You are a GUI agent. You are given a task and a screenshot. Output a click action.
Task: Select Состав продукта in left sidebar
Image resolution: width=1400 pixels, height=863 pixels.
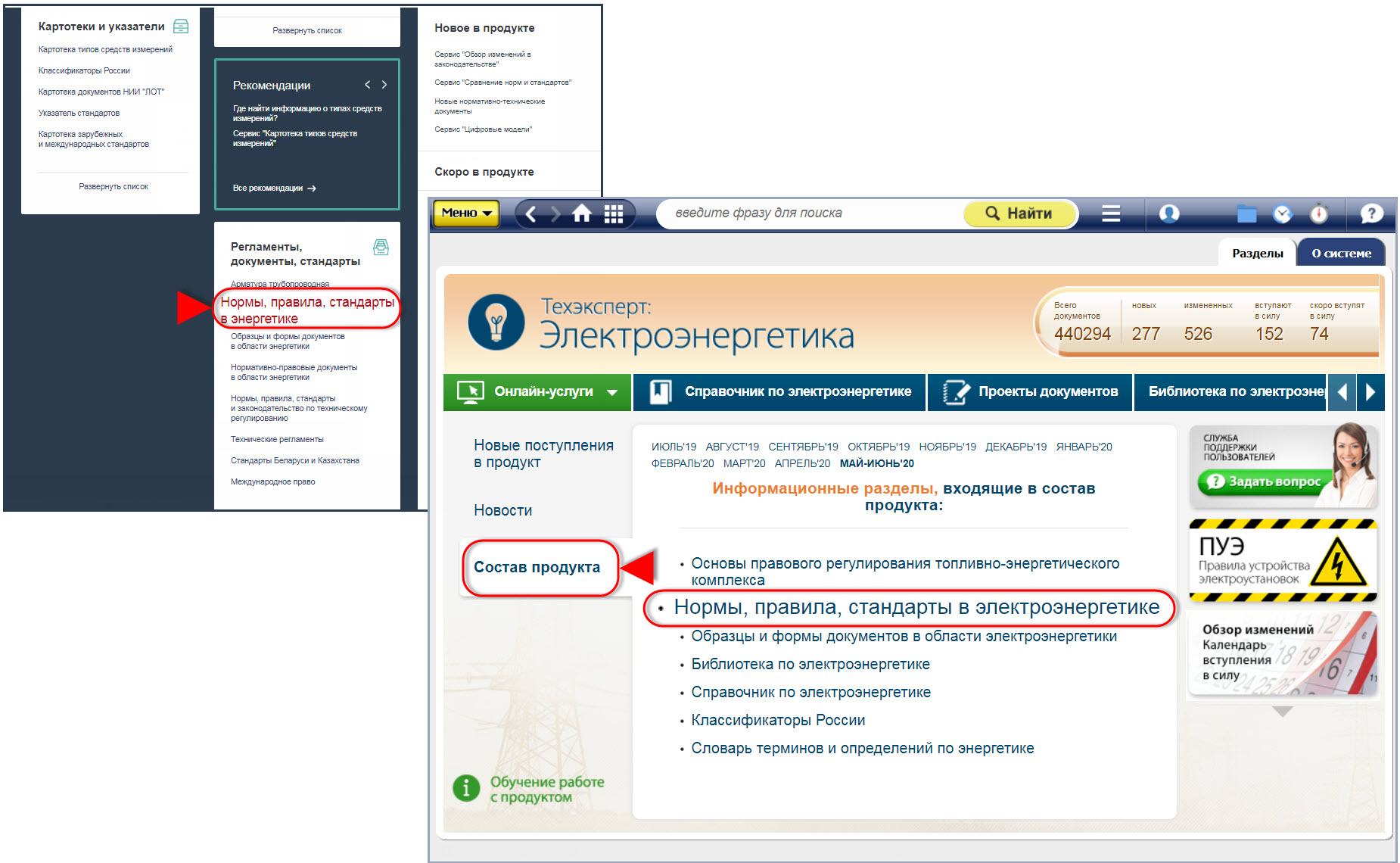coord(537,567)
